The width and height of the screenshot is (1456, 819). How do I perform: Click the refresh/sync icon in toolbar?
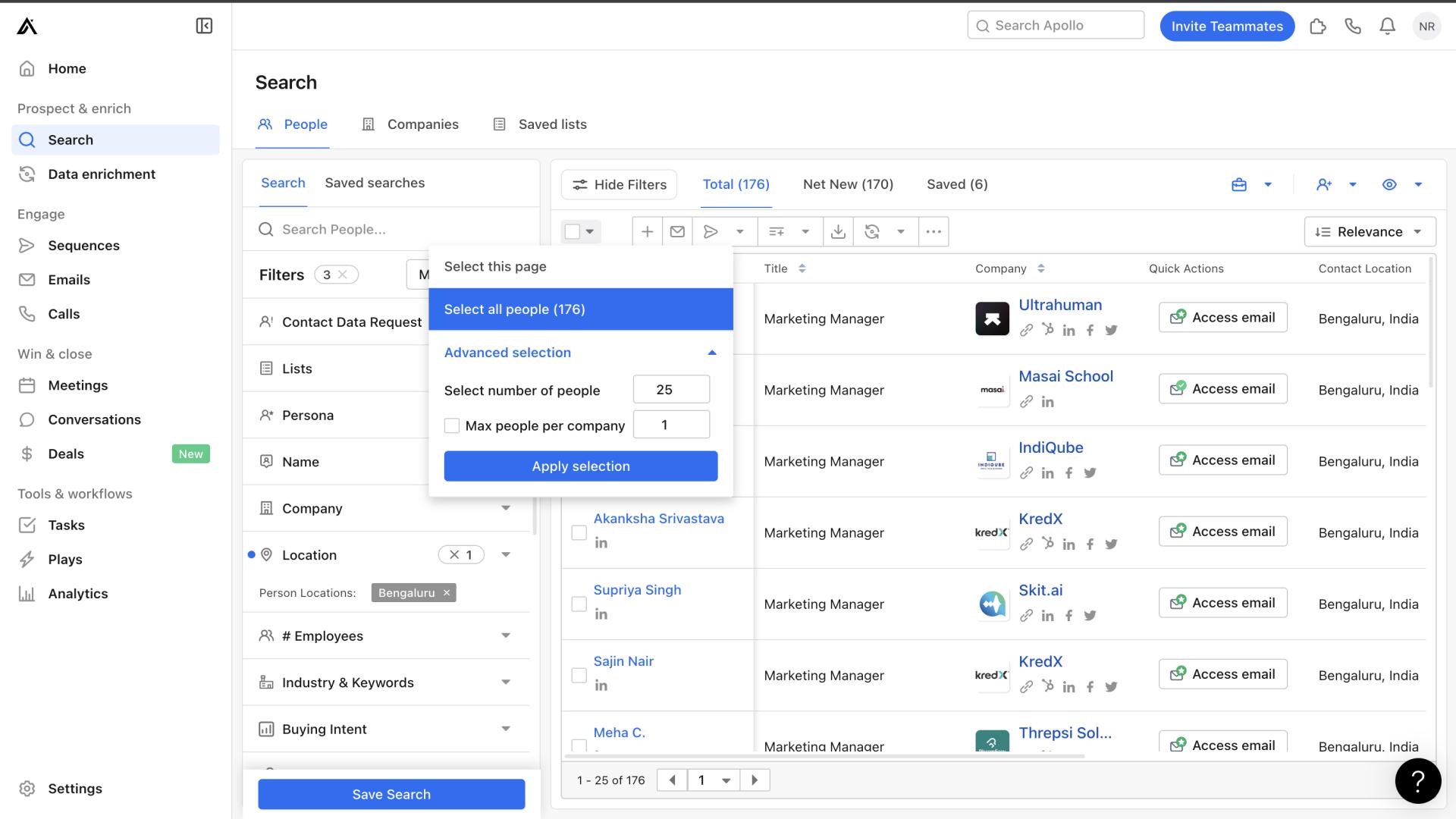(x=872, y=232)
